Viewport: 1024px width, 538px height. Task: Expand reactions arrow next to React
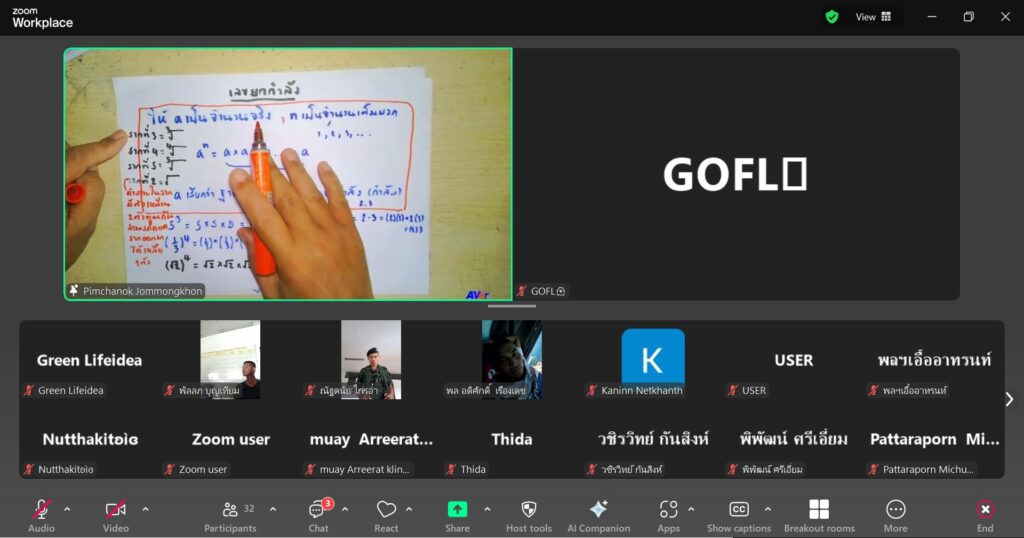[x=409, y=509]
